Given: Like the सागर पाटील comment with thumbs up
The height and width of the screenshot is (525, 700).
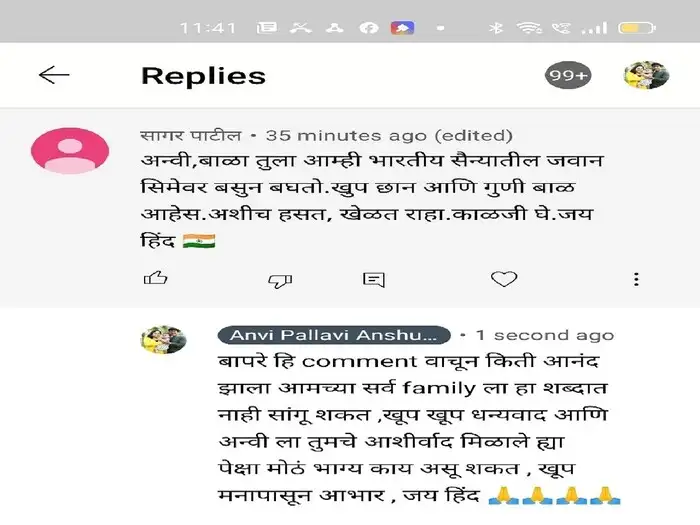Looking at the screenshot, I should click(x=155, y=278).
